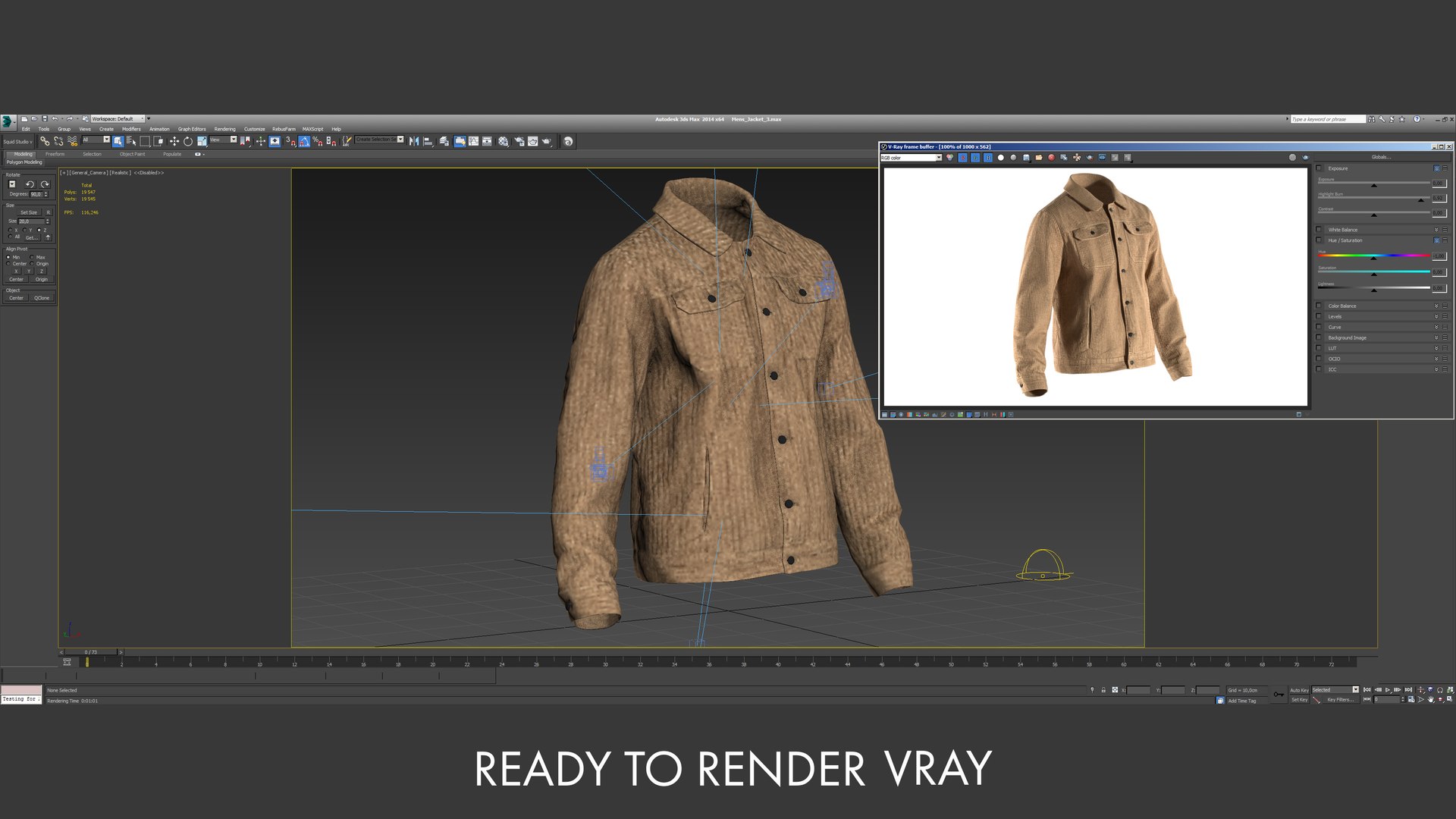Click the Set Keys key icon

(1279, 695)
